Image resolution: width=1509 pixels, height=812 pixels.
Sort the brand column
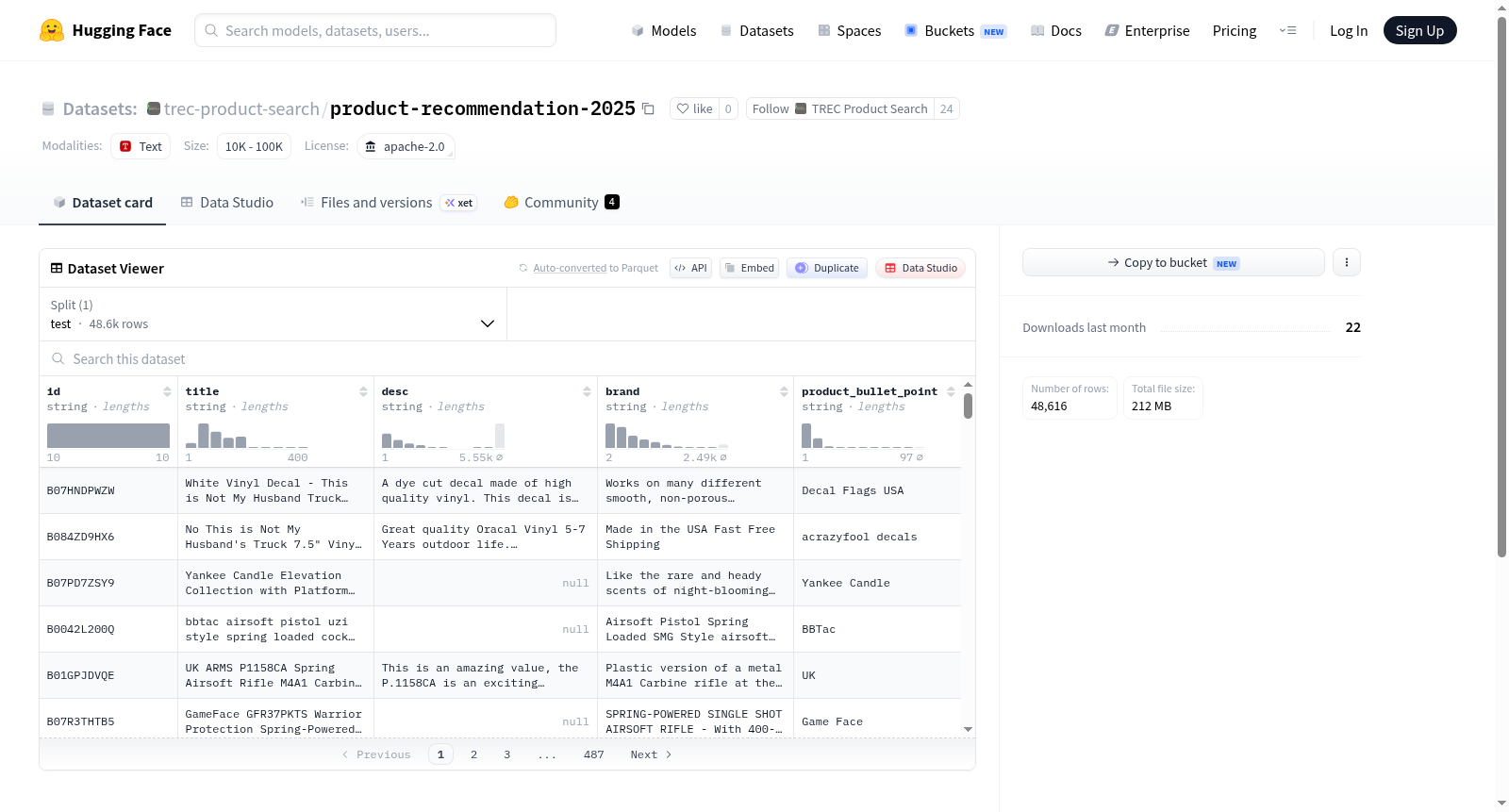pyautogui.click(x=784, y=391)
